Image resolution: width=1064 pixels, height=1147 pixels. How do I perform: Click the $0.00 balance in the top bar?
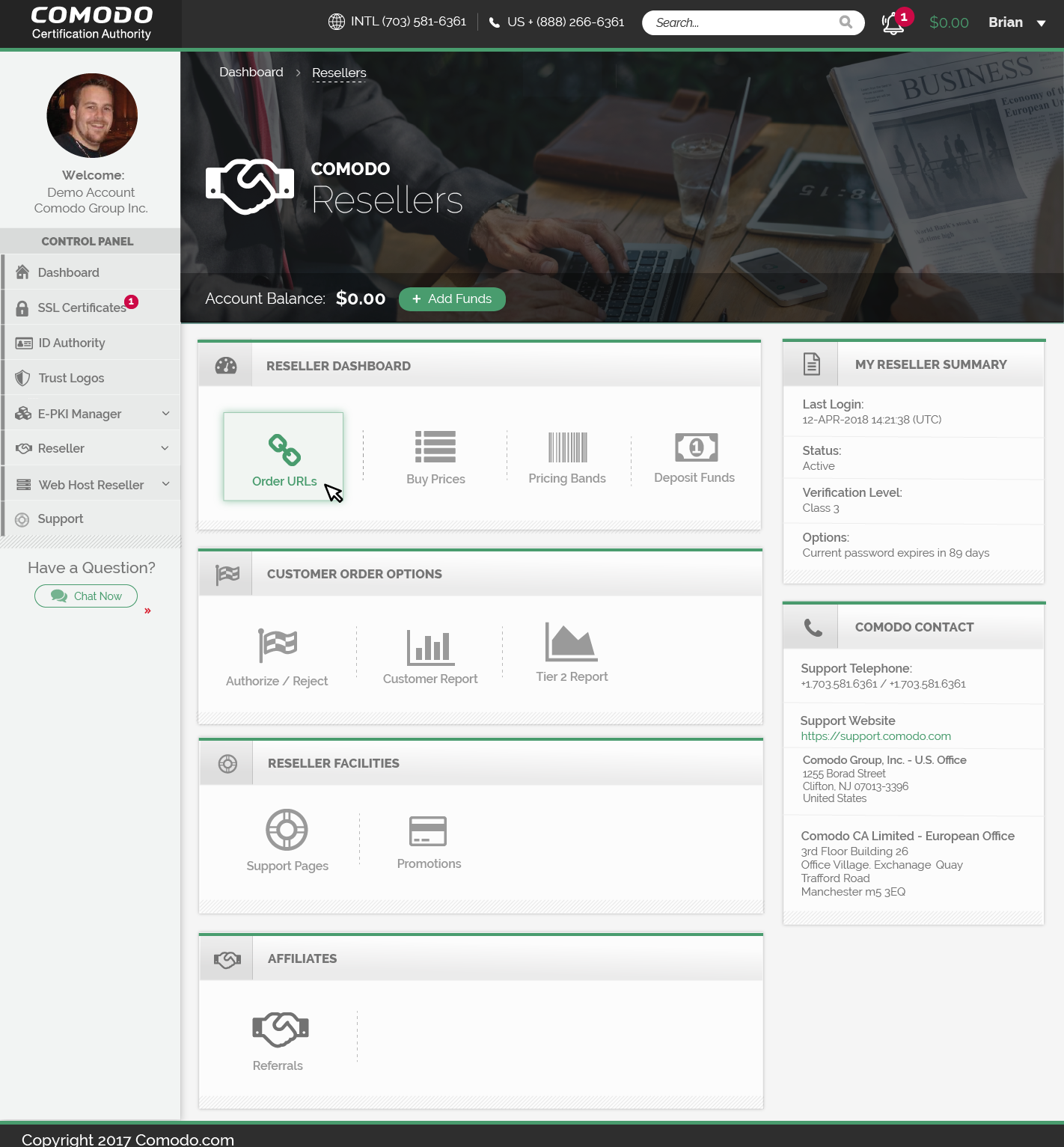pyautogui.click(x=949, y=22)
